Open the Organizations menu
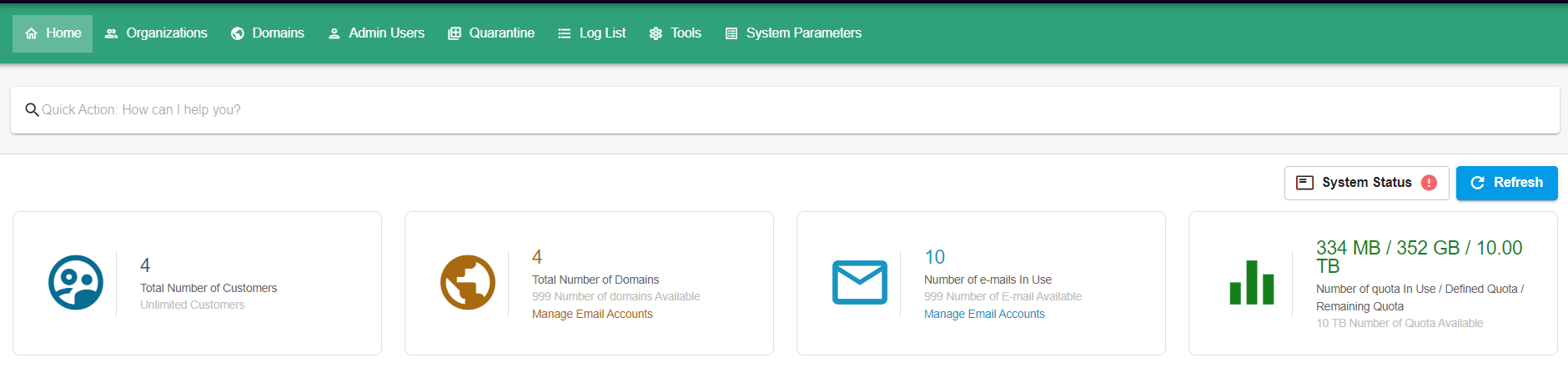The height and width of the screenshot is (368, 1568). [156, 33]
